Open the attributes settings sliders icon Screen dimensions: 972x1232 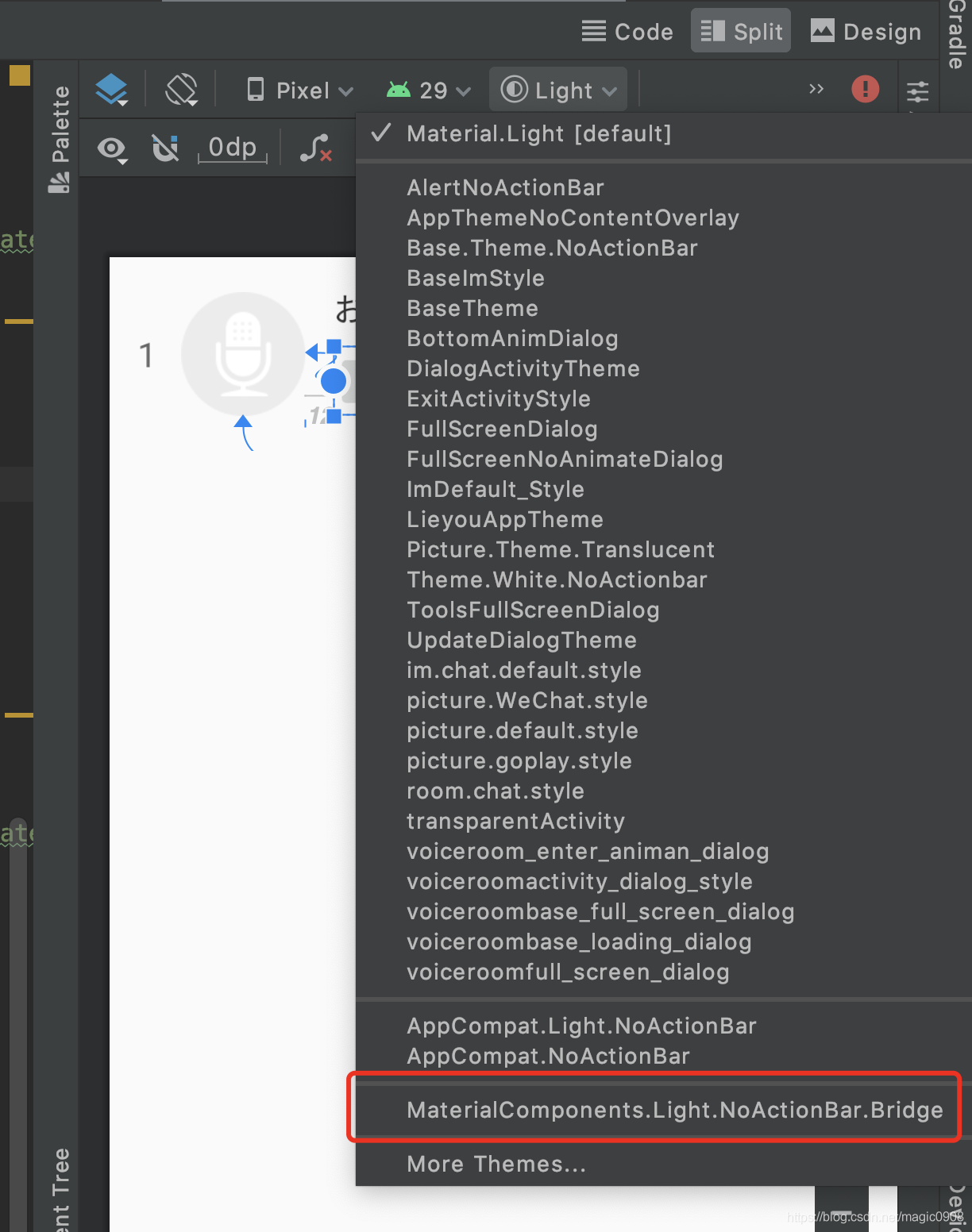pos(918,91)
